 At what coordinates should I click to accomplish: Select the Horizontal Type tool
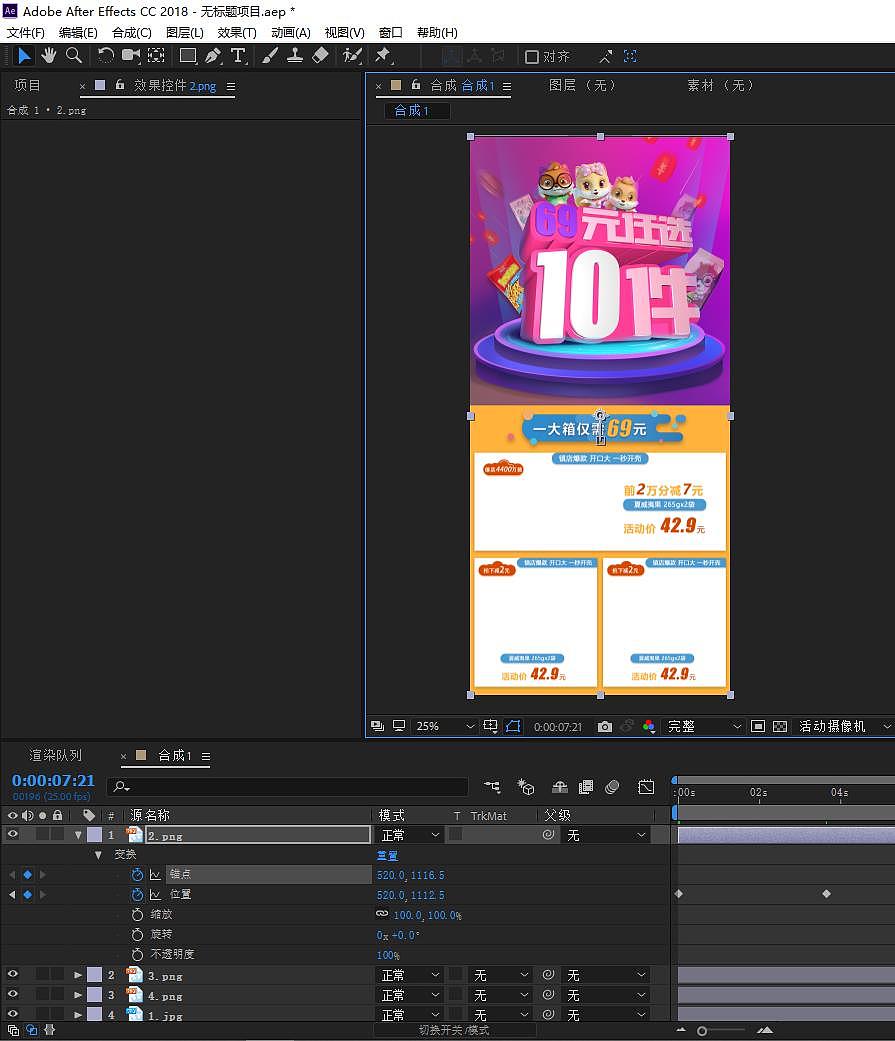pos(238,56)
